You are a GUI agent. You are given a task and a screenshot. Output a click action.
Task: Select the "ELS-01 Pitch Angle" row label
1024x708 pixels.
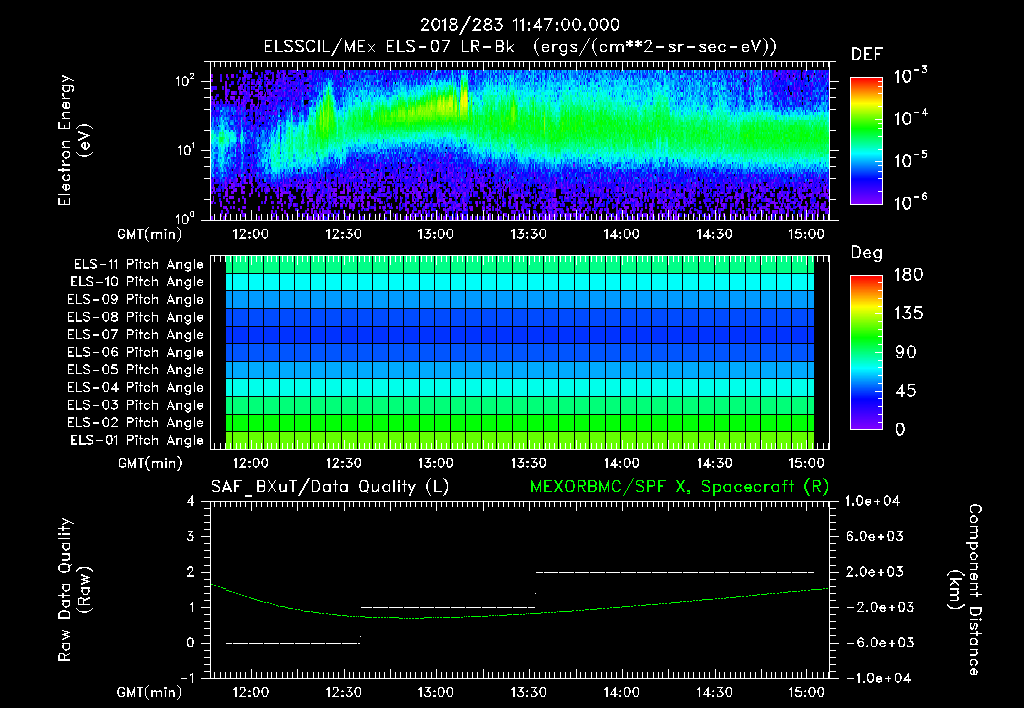[x=137, y=440]
